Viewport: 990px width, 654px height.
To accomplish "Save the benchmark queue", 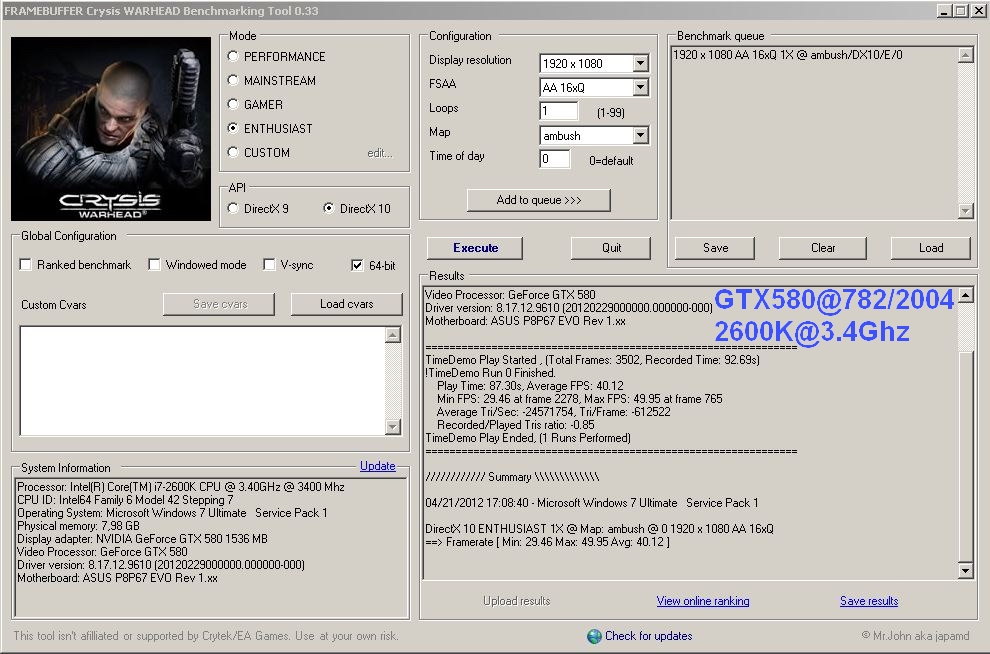I will pyautogui.click(x=715, y=248).
